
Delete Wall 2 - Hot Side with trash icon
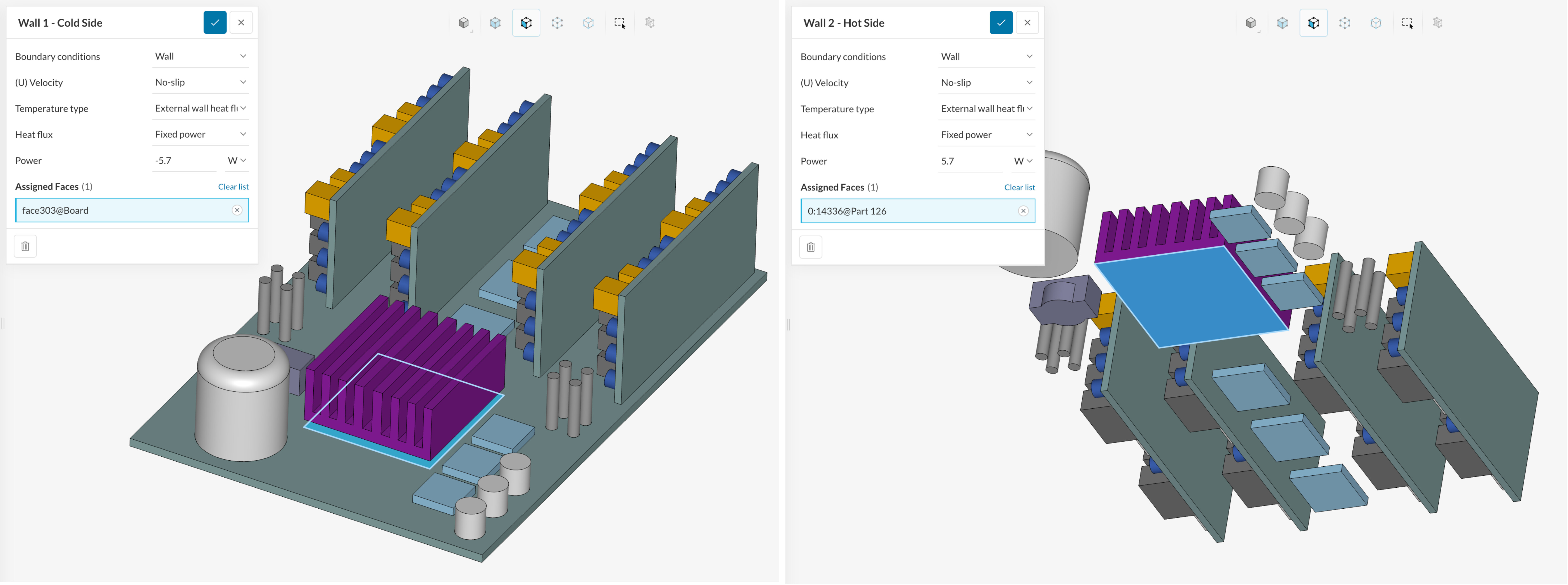[x=810, y=247]
